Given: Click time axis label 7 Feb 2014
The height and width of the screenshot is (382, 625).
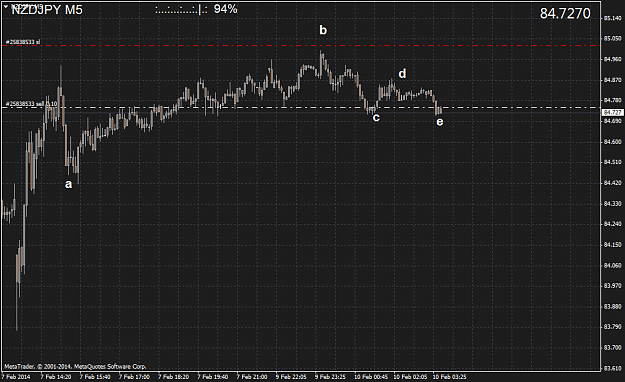Looking at the screenshot, I should (x=16, y=377).
